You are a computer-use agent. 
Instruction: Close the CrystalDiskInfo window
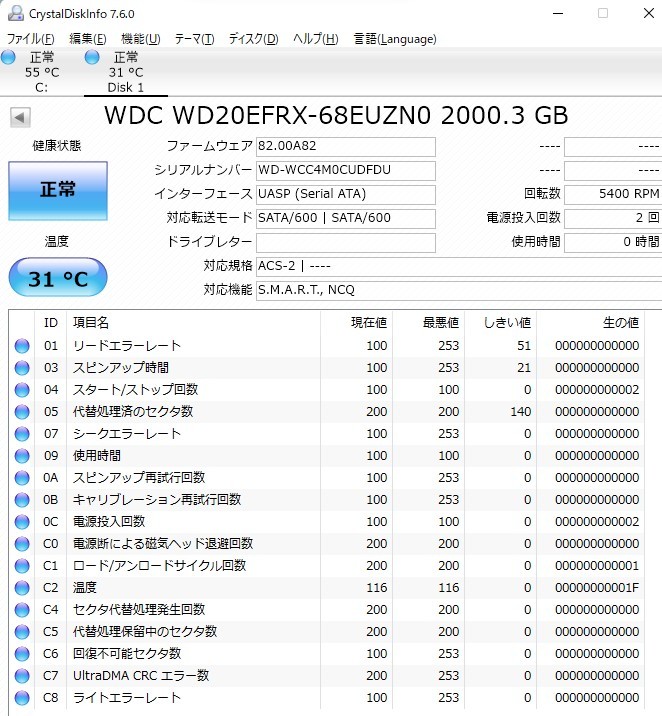[649, 13]
